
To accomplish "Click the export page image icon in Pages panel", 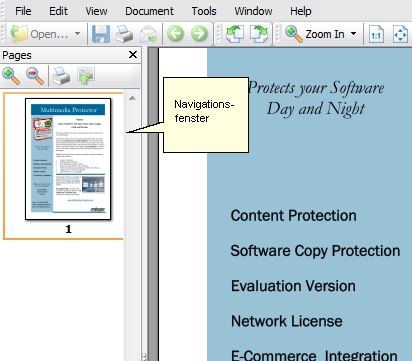I will tap(86, 76).
